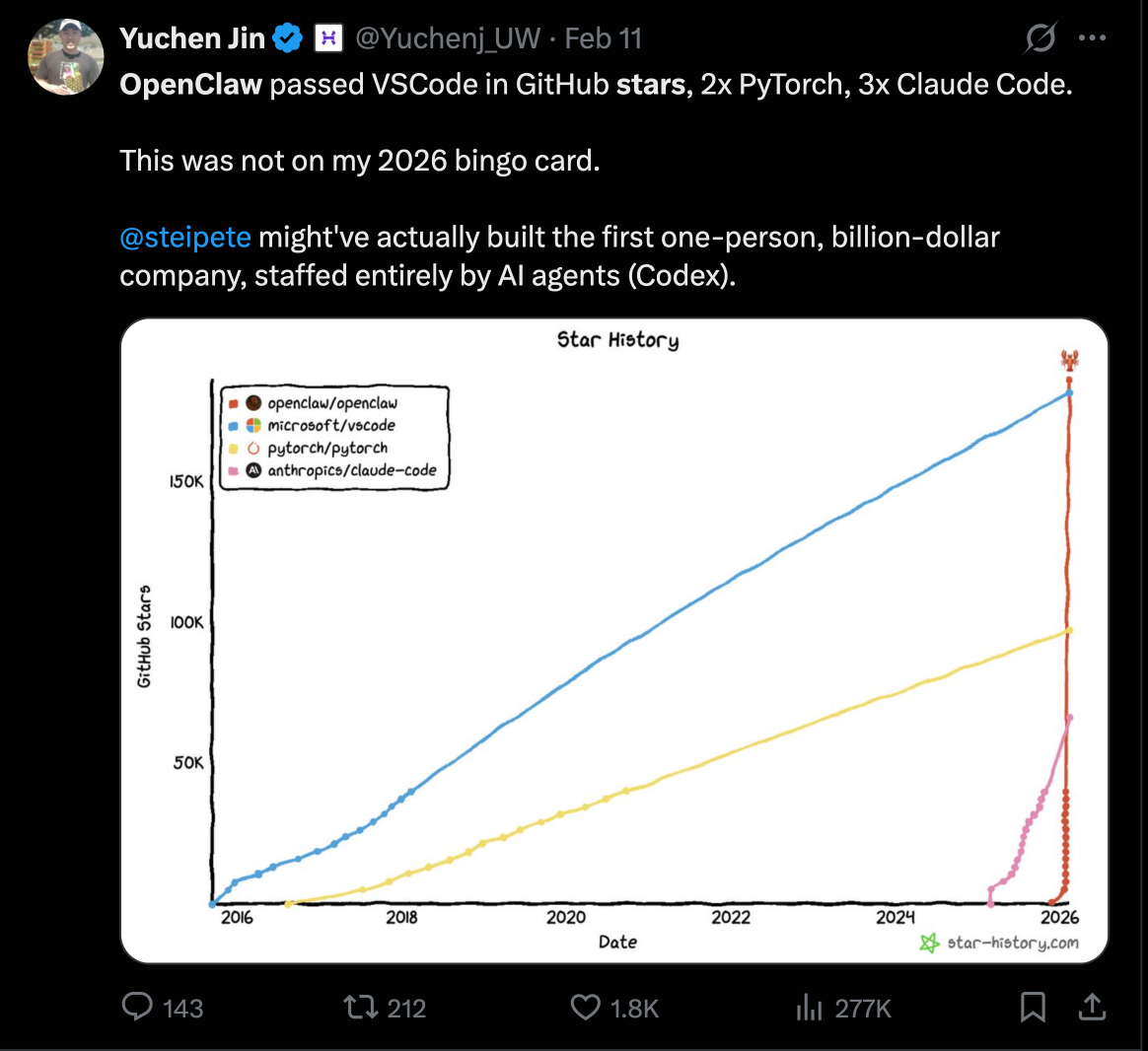
Task: Click the @Yuchenj_UW handle
Action: 447,38
